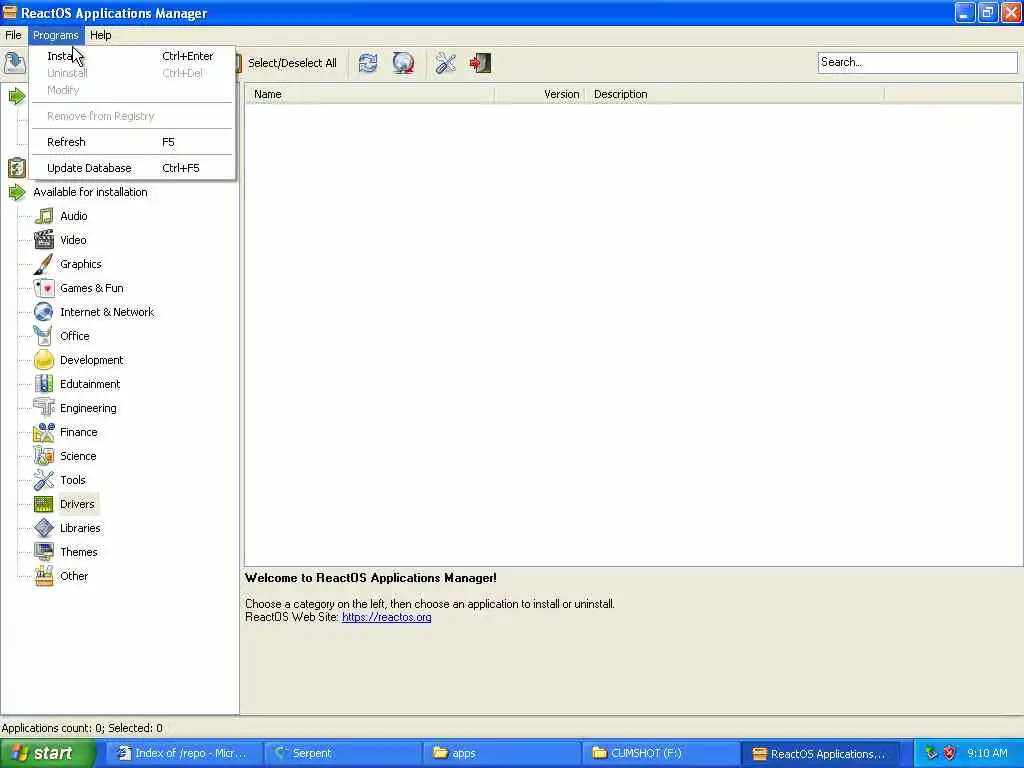Viewport: 1024px width, 768px height.
Task: Select the Edutainment category label
Action: 90,384
